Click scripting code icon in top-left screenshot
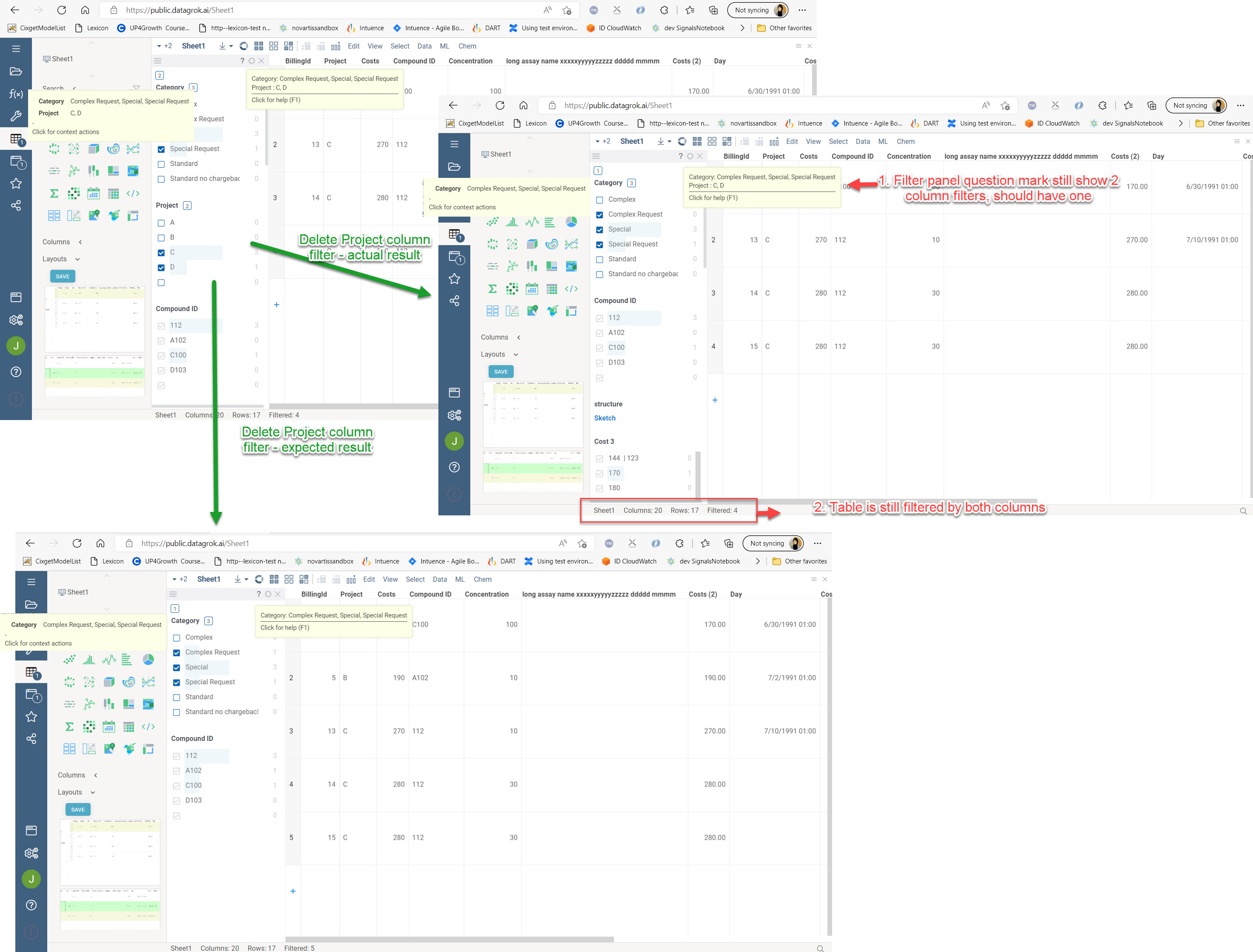The width and height of the screenshot is (1253, 952). 133,193
